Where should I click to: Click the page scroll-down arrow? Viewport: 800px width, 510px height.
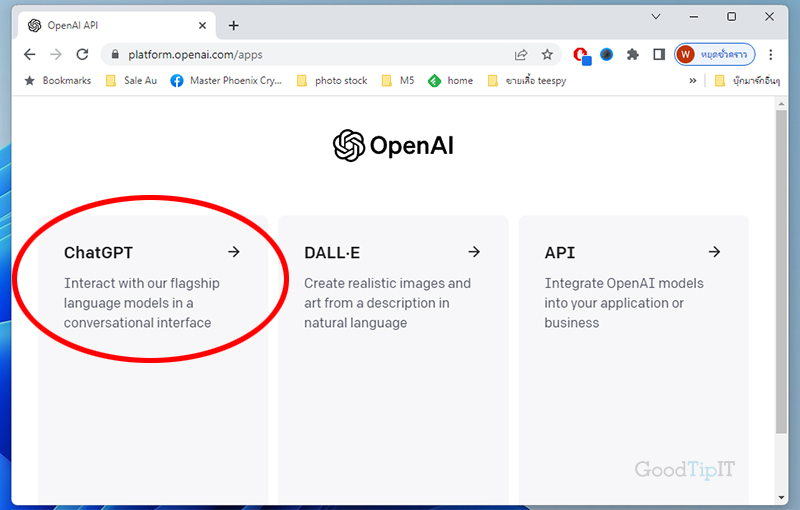(x=781, y=498)
